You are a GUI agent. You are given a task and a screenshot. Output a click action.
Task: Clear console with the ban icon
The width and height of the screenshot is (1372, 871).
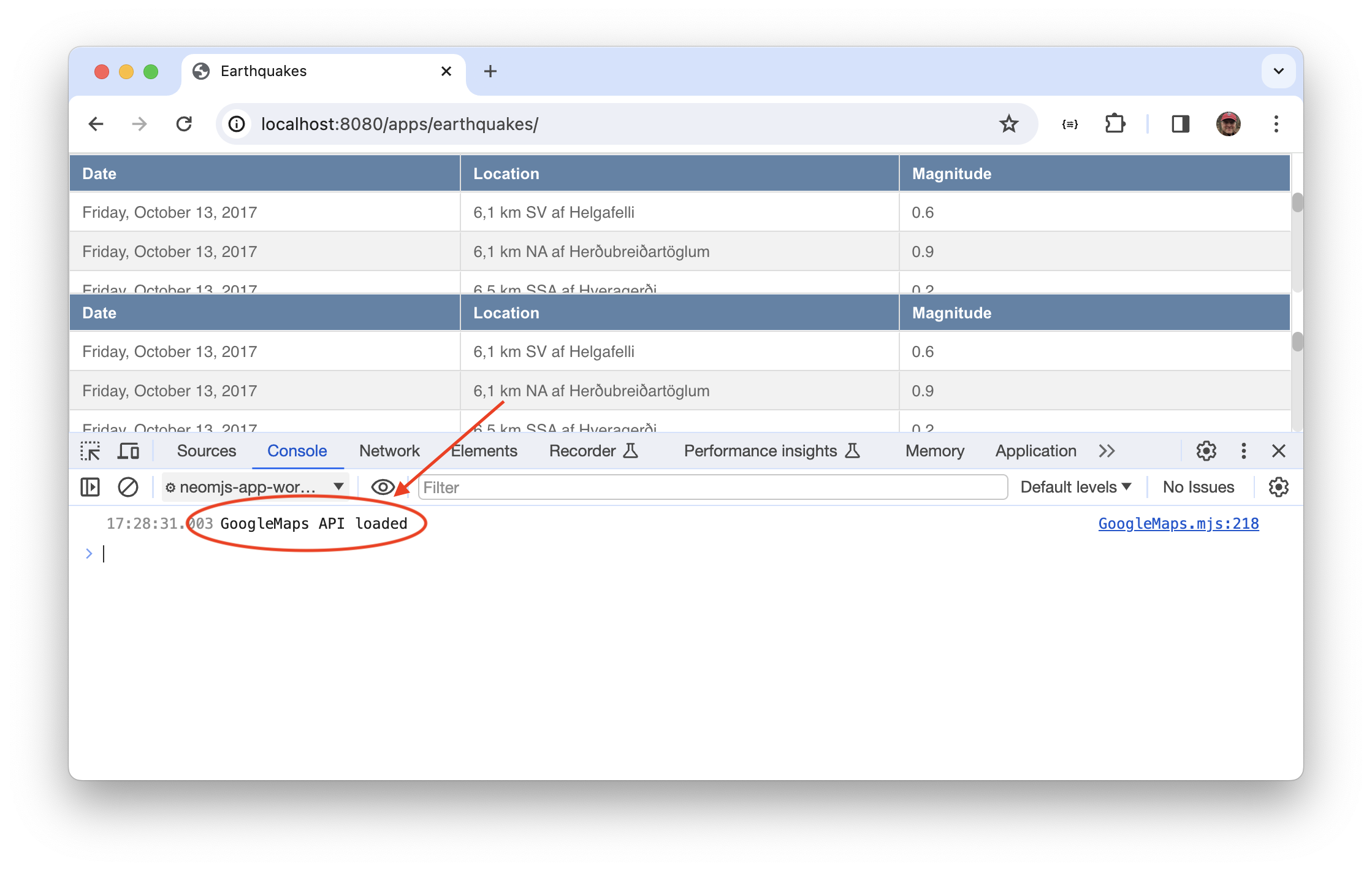[128, 488]
